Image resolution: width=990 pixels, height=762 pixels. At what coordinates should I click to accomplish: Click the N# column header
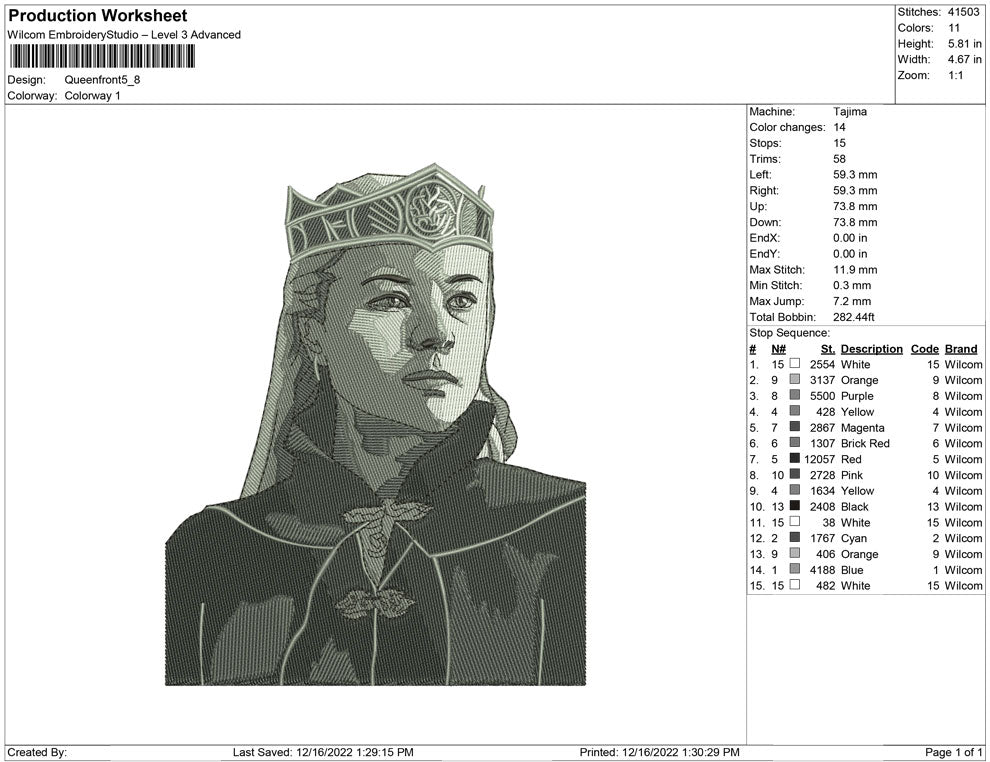click(x=778, y=349)
